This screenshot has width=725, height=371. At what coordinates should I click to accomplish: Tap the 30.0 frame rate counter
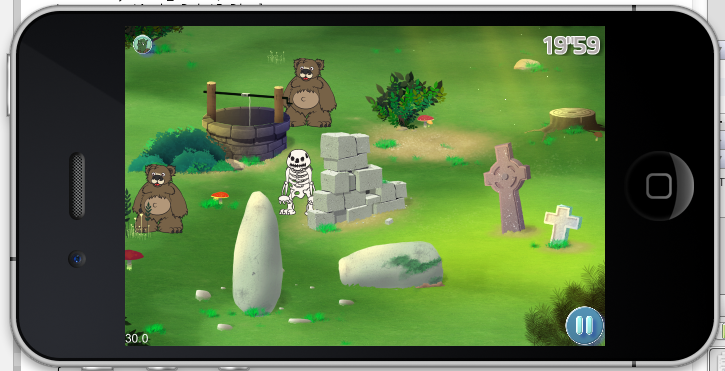click(x=137, y=339)
